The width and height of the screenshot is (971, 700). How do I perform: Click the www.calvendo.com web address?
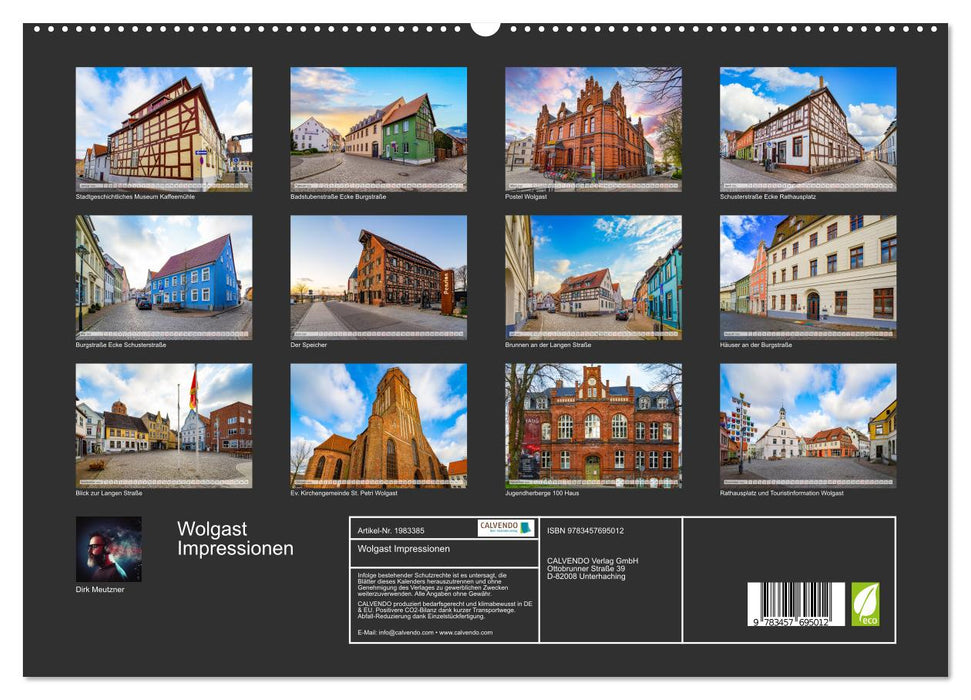click(465, 633)
